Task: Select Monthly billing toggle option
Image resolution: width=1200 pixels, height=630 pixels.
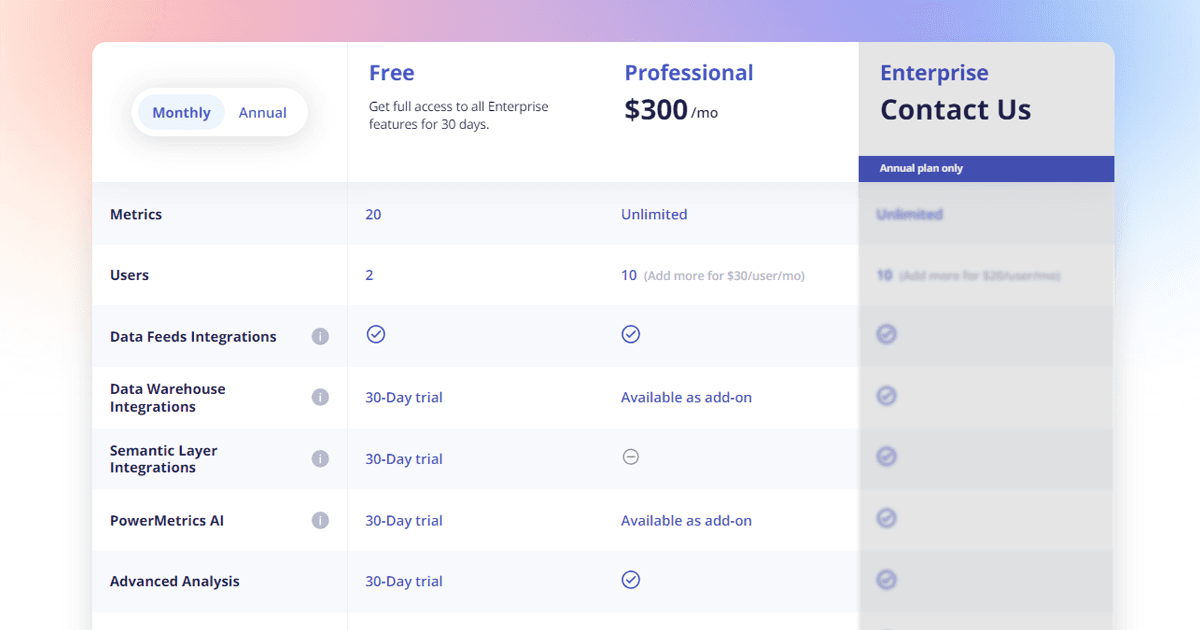Action: pos(181,113)
